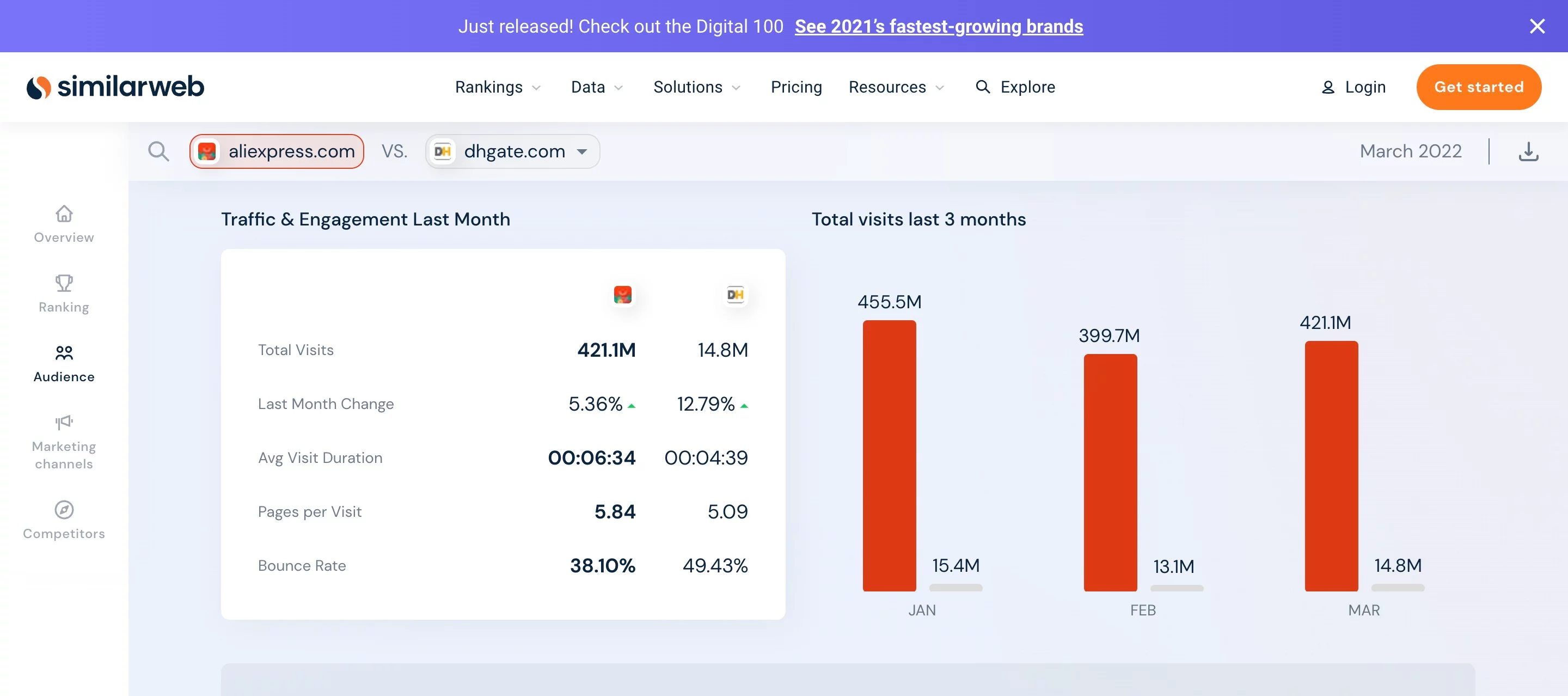Click the January DHgate 15.4M bar
The height and width of the screenshot is (696, 1568).
coord(955,588)
